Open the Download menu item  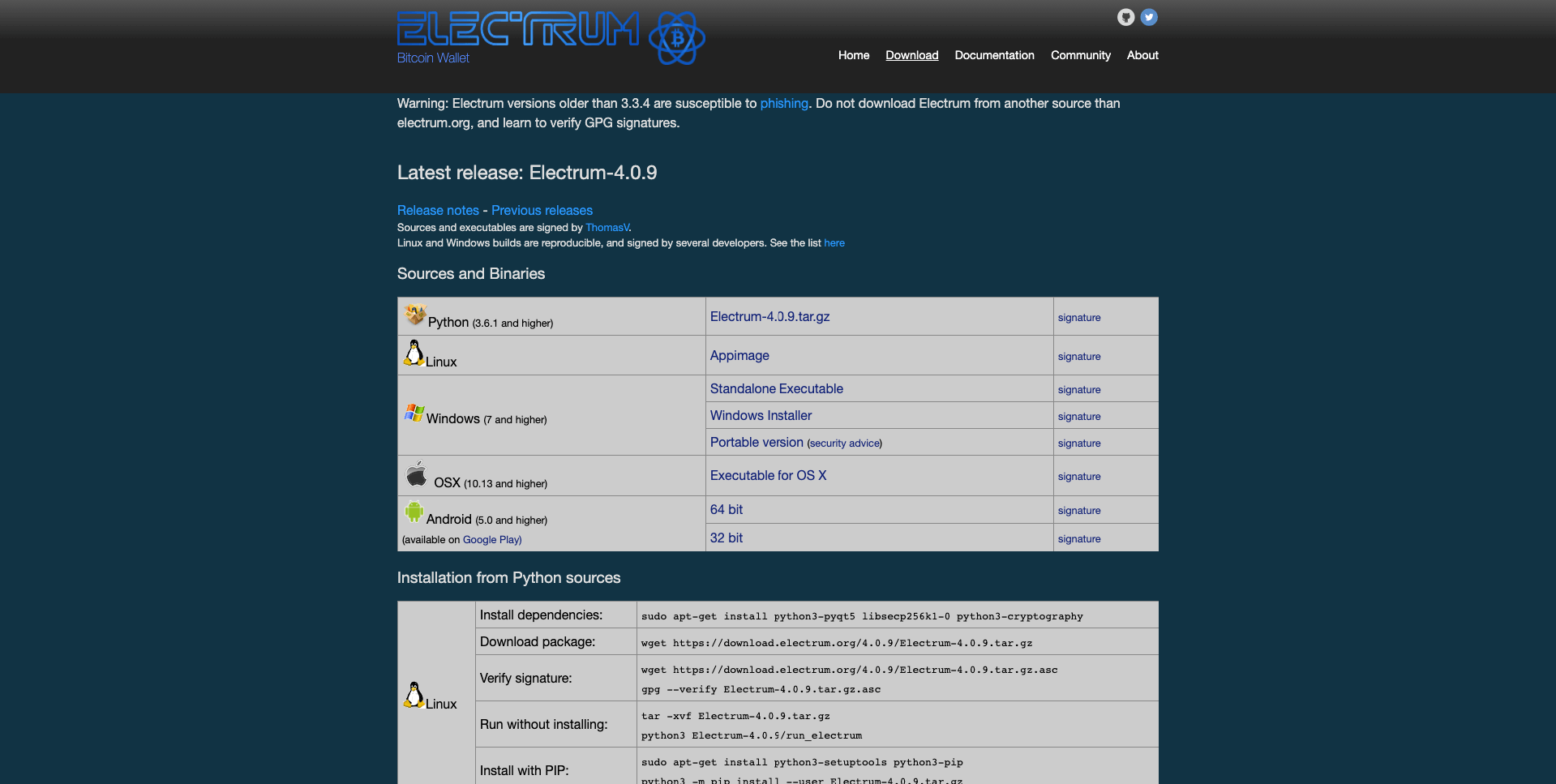click(x=912, y=55)
